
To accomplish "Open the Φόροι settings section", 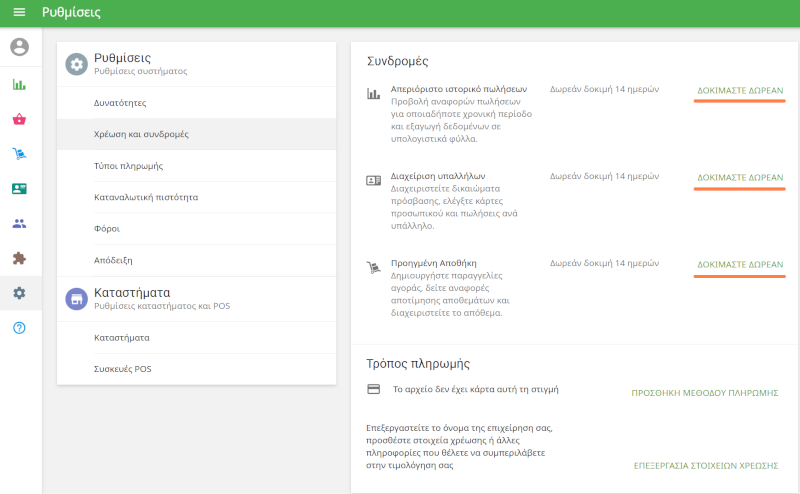I will (106, 229).
